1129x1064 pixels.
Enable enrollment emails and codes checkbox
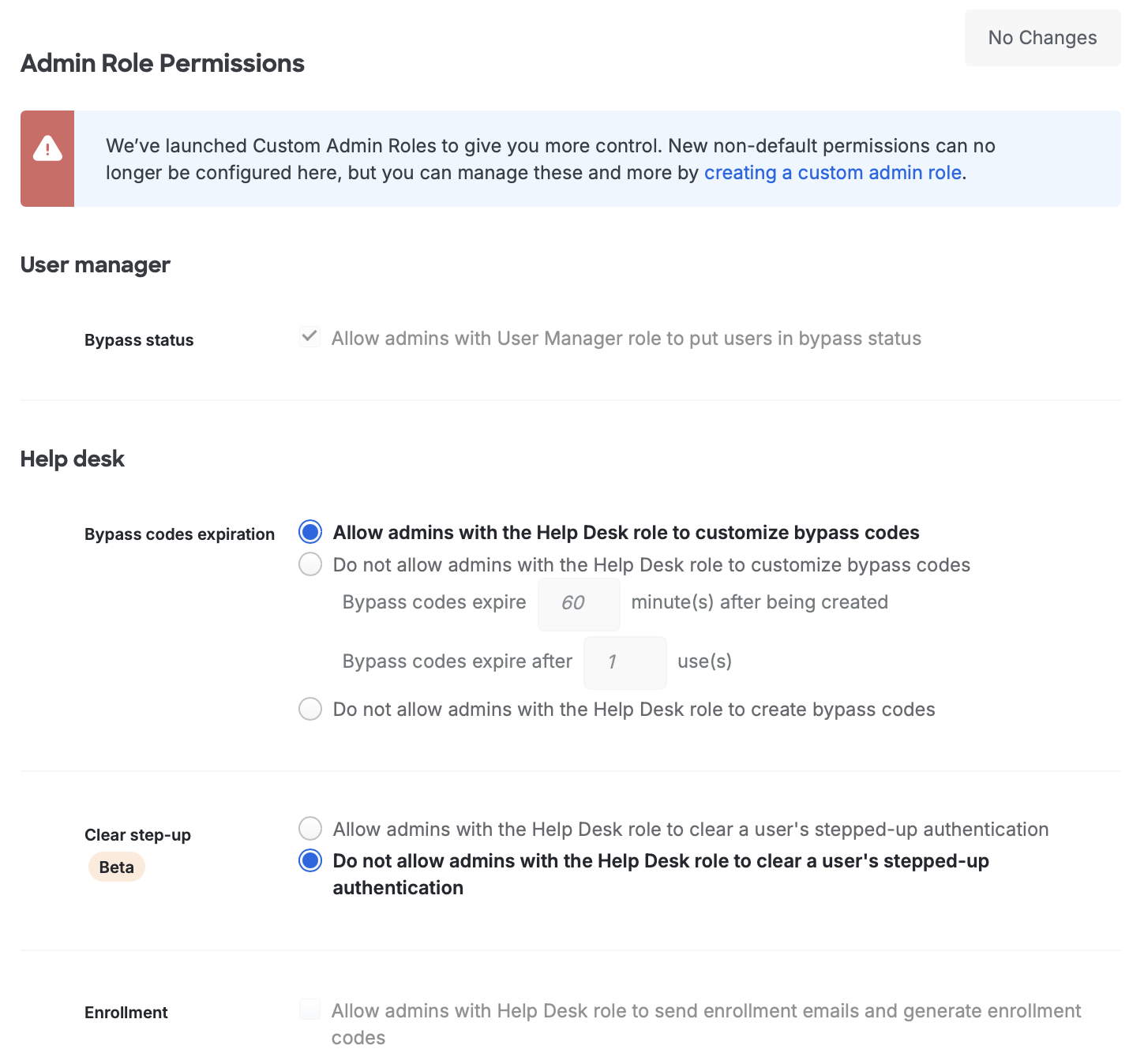point(309,1009)
